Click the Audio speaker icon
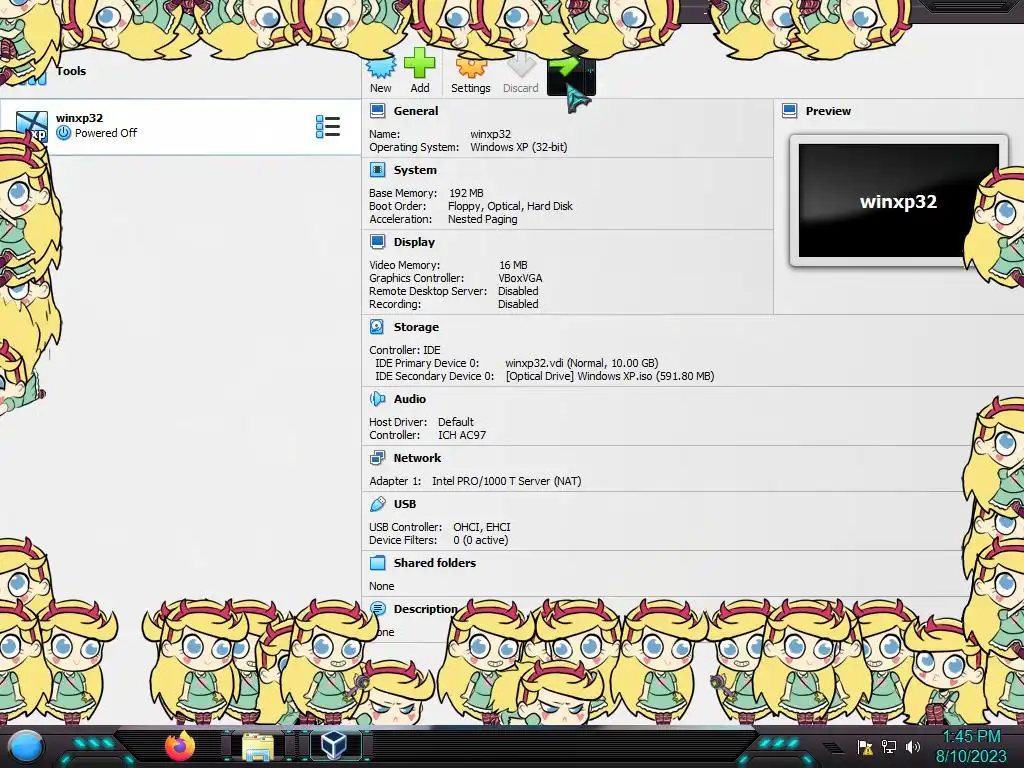 pos(377,398)
